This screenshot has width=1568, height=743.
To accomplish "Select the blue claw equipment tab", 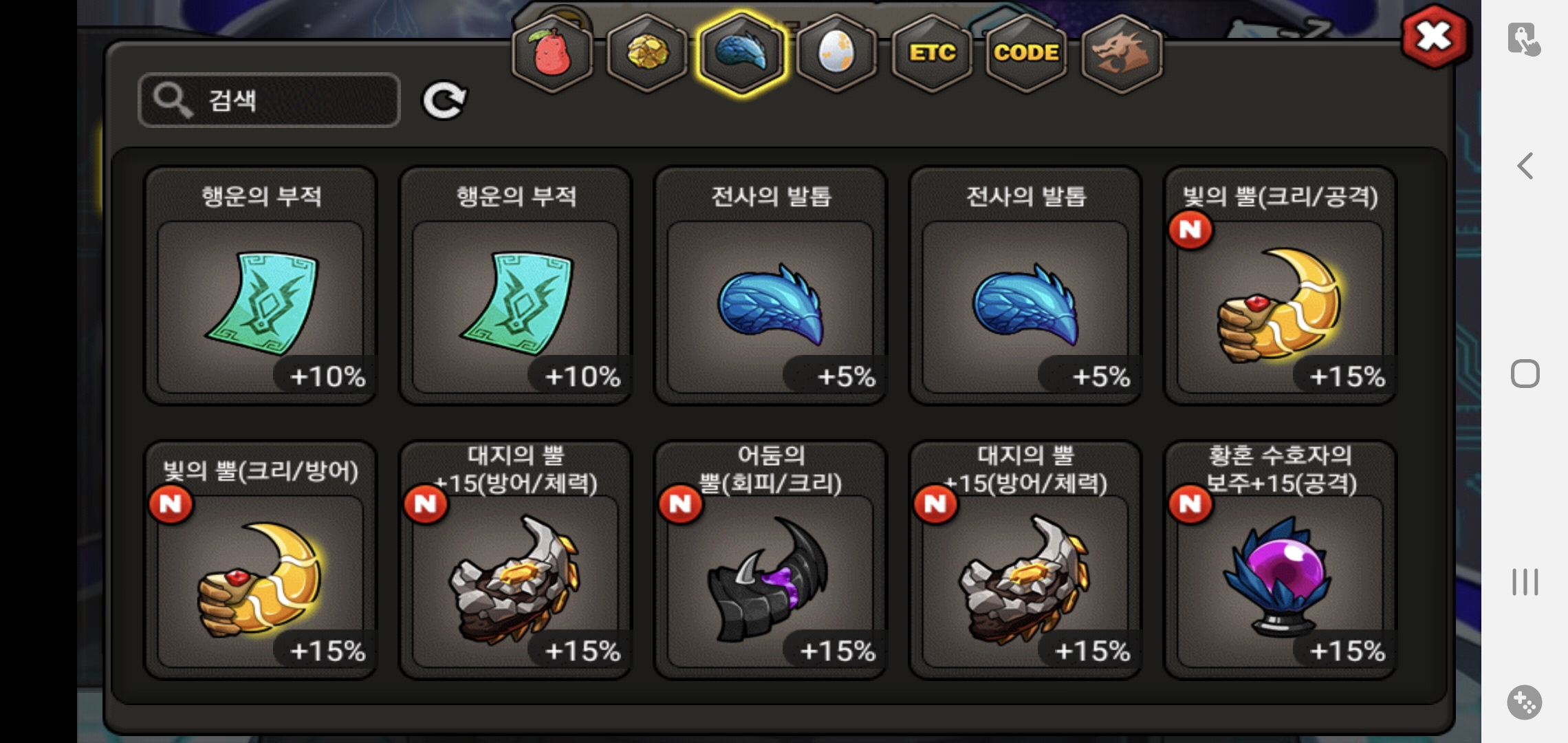I will tap(741, 53).
